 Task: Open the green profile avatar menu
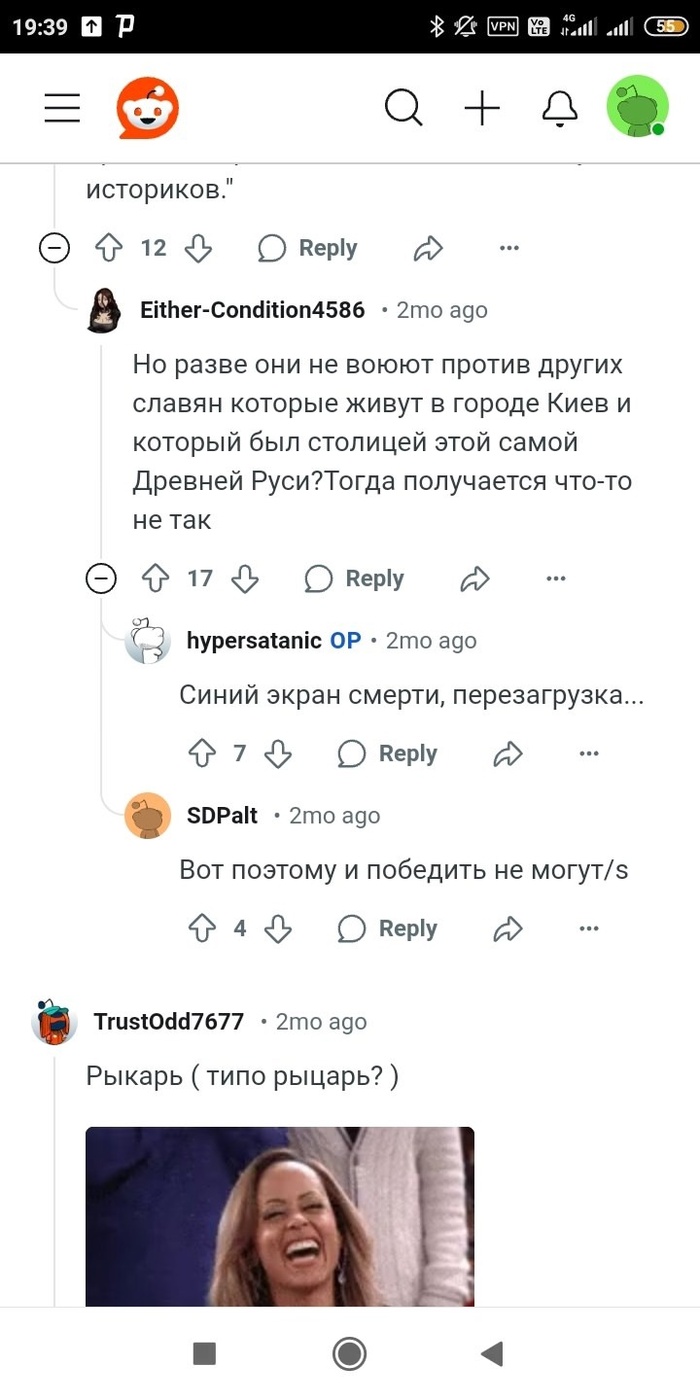[637, 107]
